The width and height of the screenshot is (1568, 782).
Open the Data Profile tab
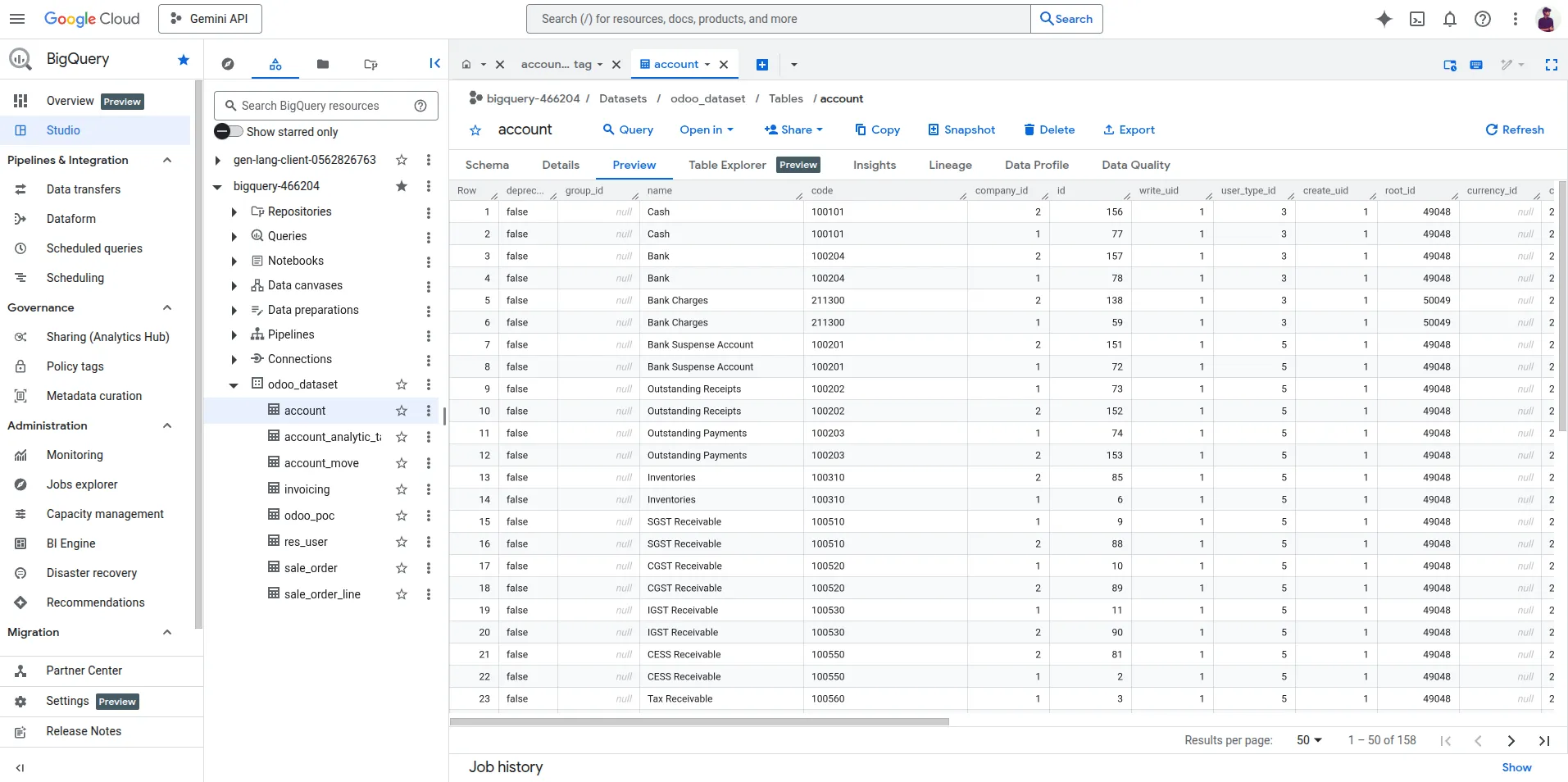click(1036, 165)
